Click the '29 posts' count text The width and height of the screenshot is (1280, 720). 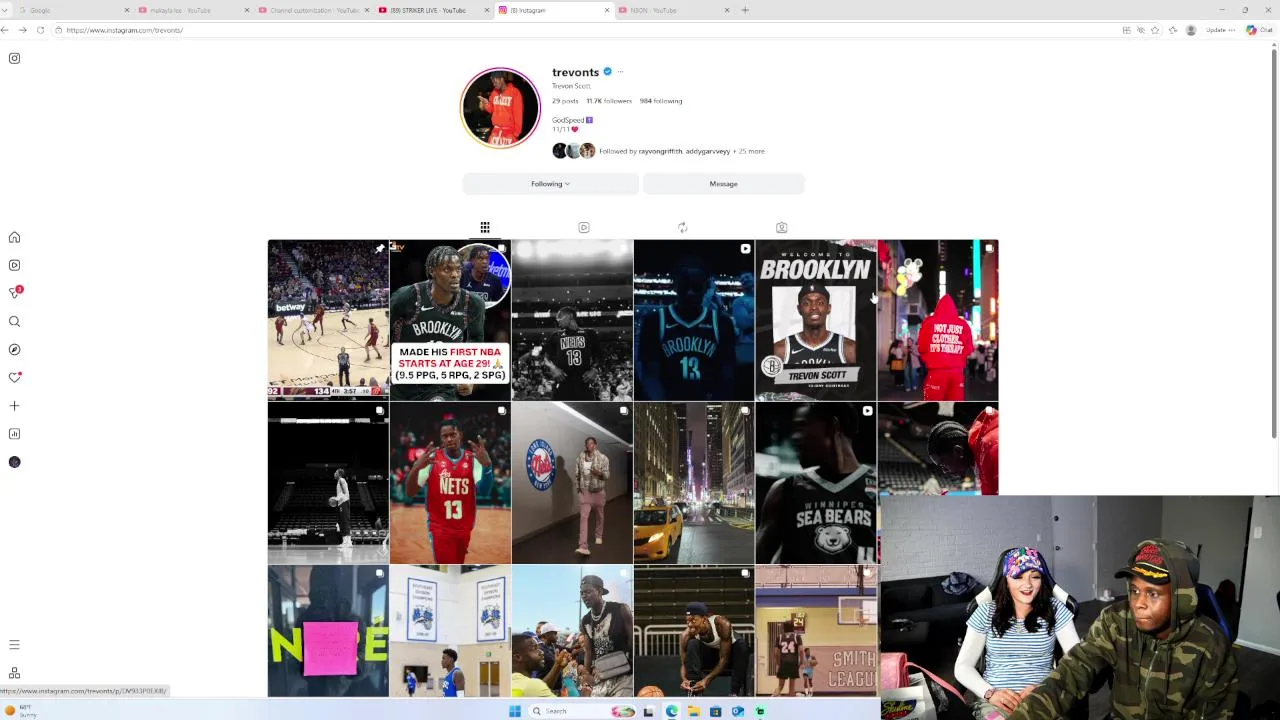pyautogui.click(x=565, y=101)
